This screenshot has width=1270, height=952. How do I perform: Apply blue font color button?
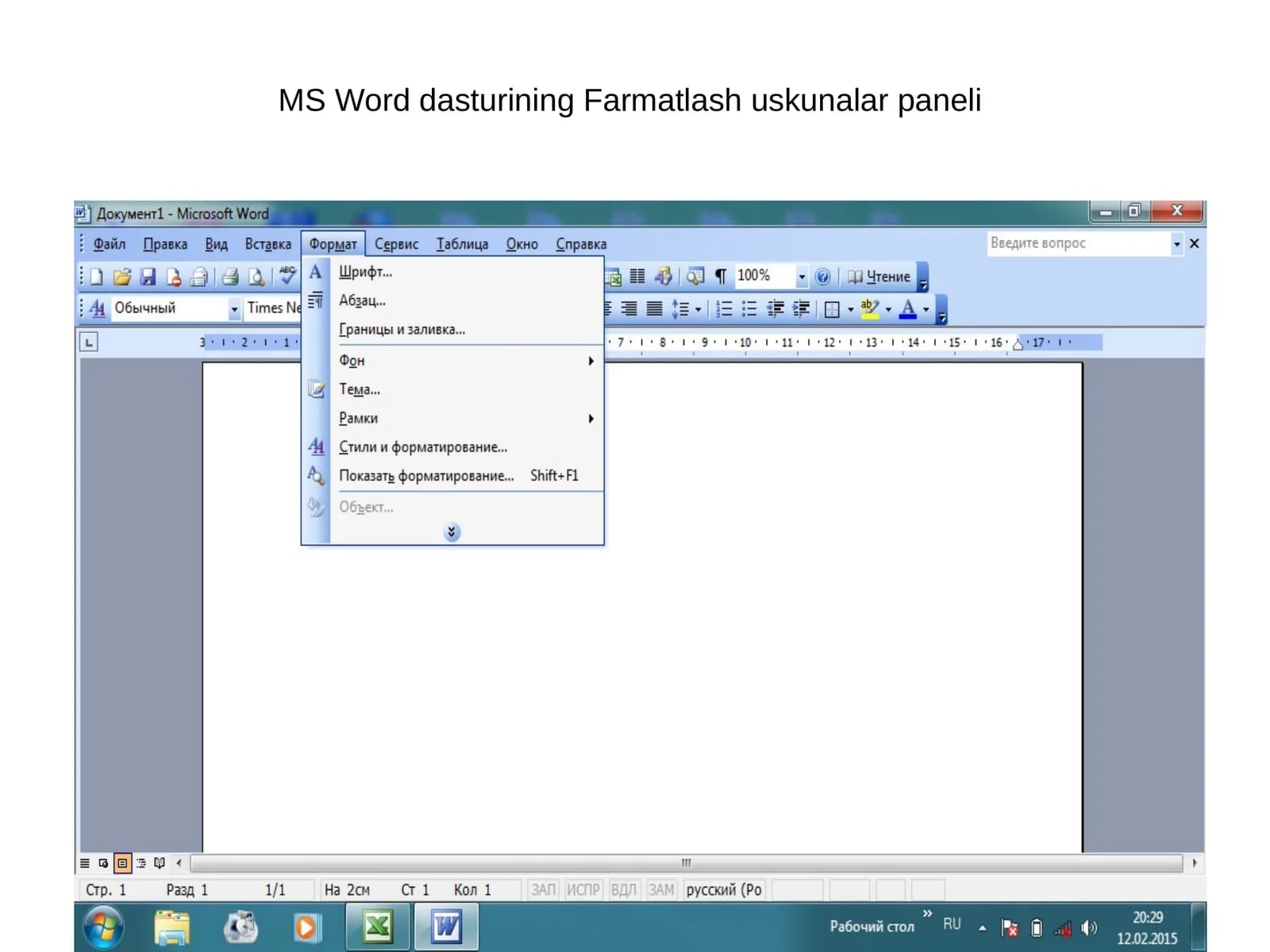tap(908, 309)
